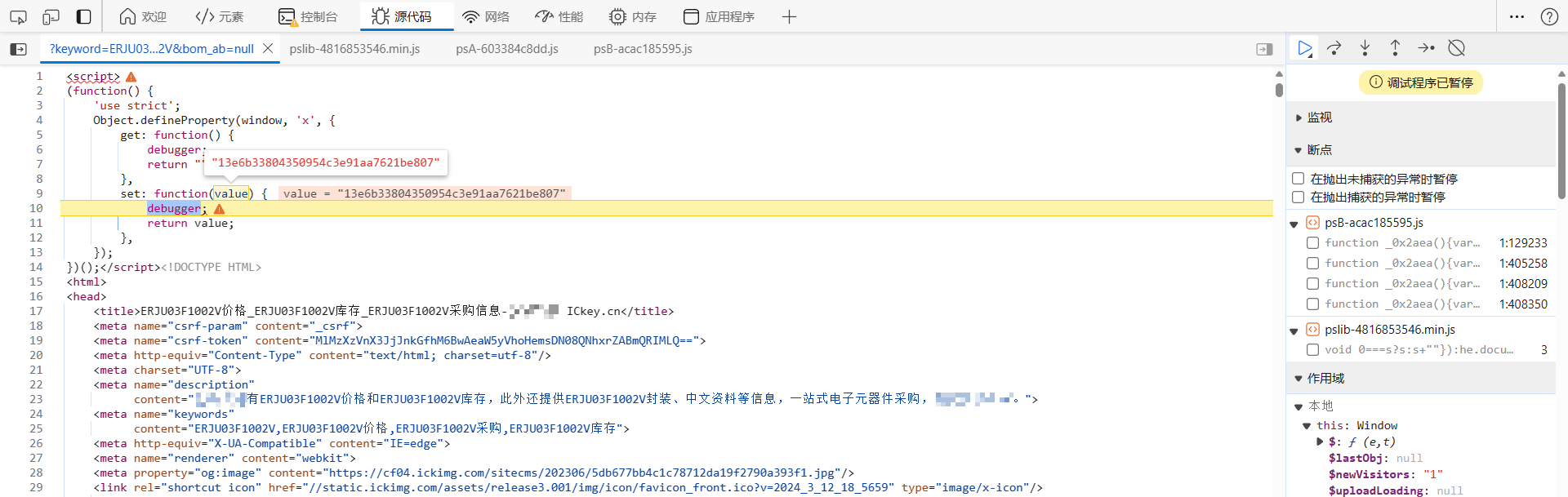
Task: Open the 欢迎 (Welcome) tab
Action: [143, 16]
